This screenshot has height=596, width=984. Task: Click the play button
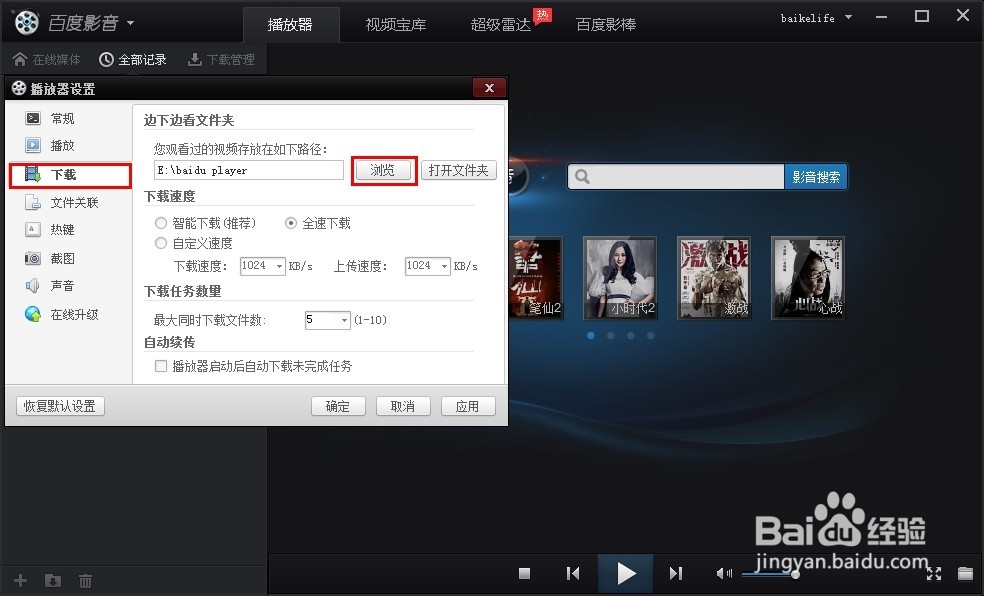[x=626, y=573]
